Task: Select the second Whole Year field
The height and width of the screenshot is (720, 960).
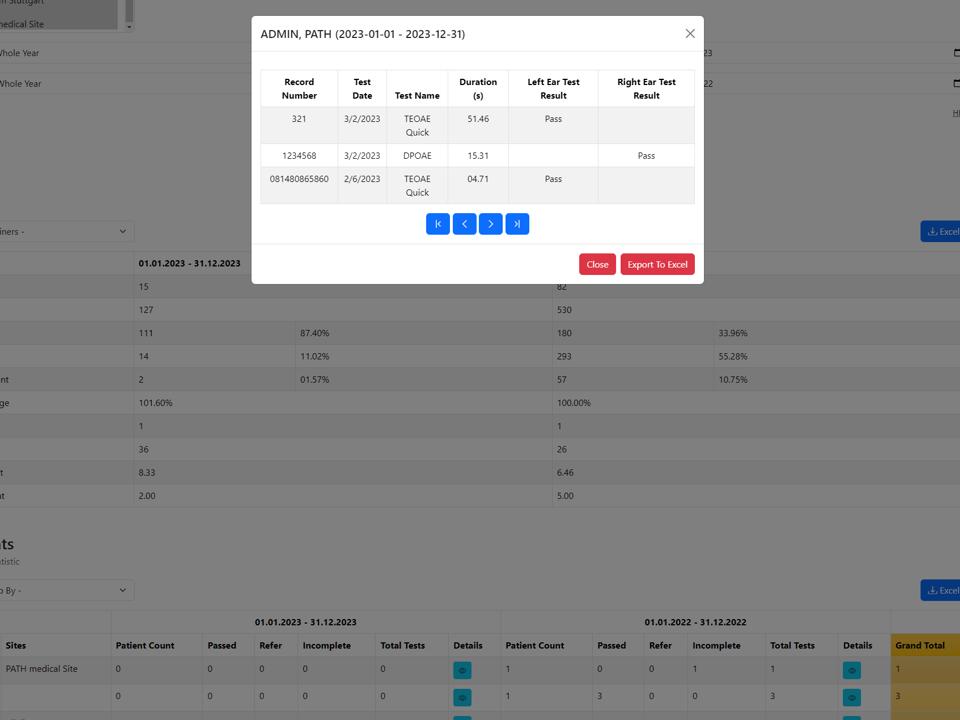Action: pyautogui.click(x=126, y=83)
